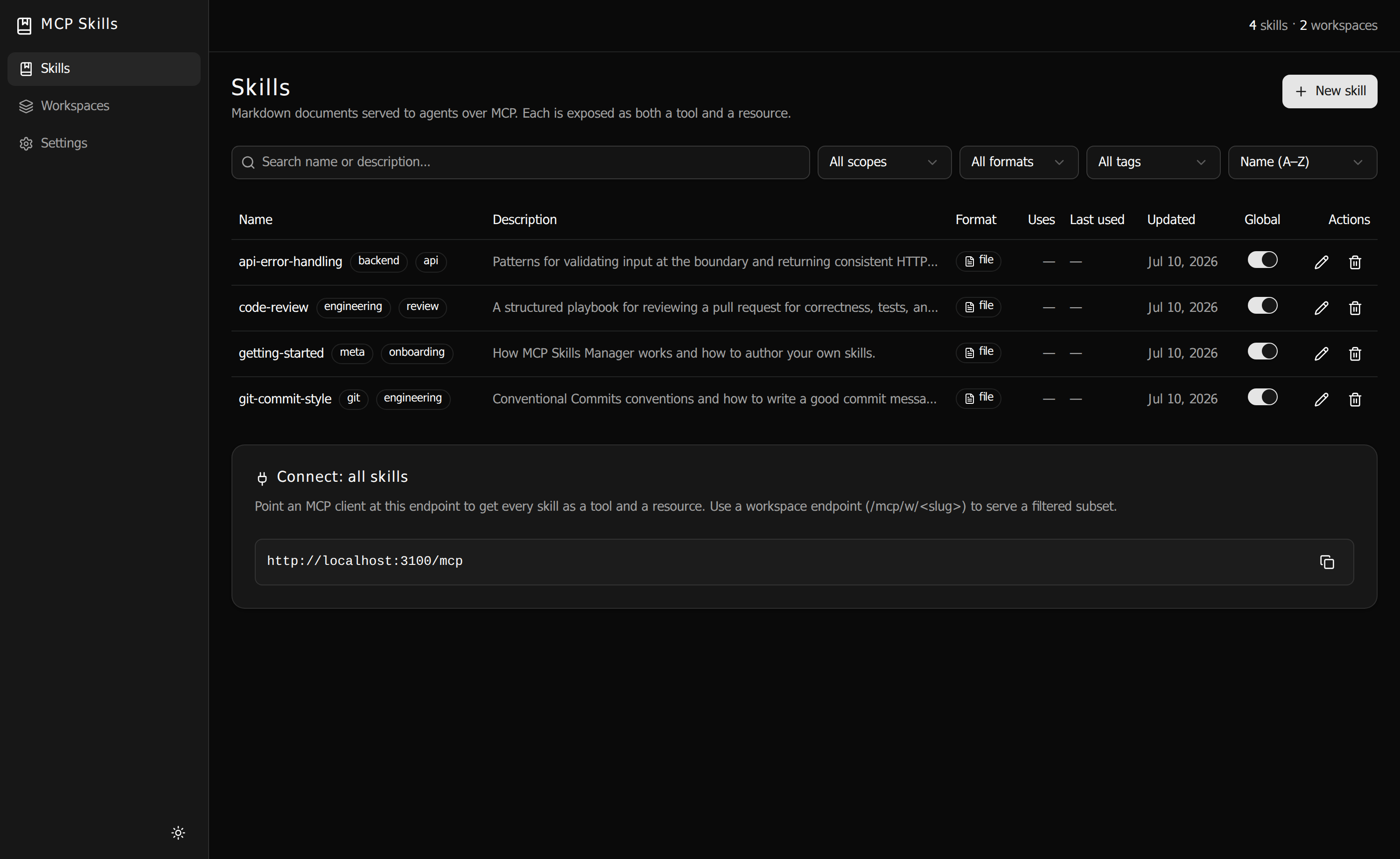Create a skill with New skill button
1400x859 pixels.
(x=1330, y=92)
